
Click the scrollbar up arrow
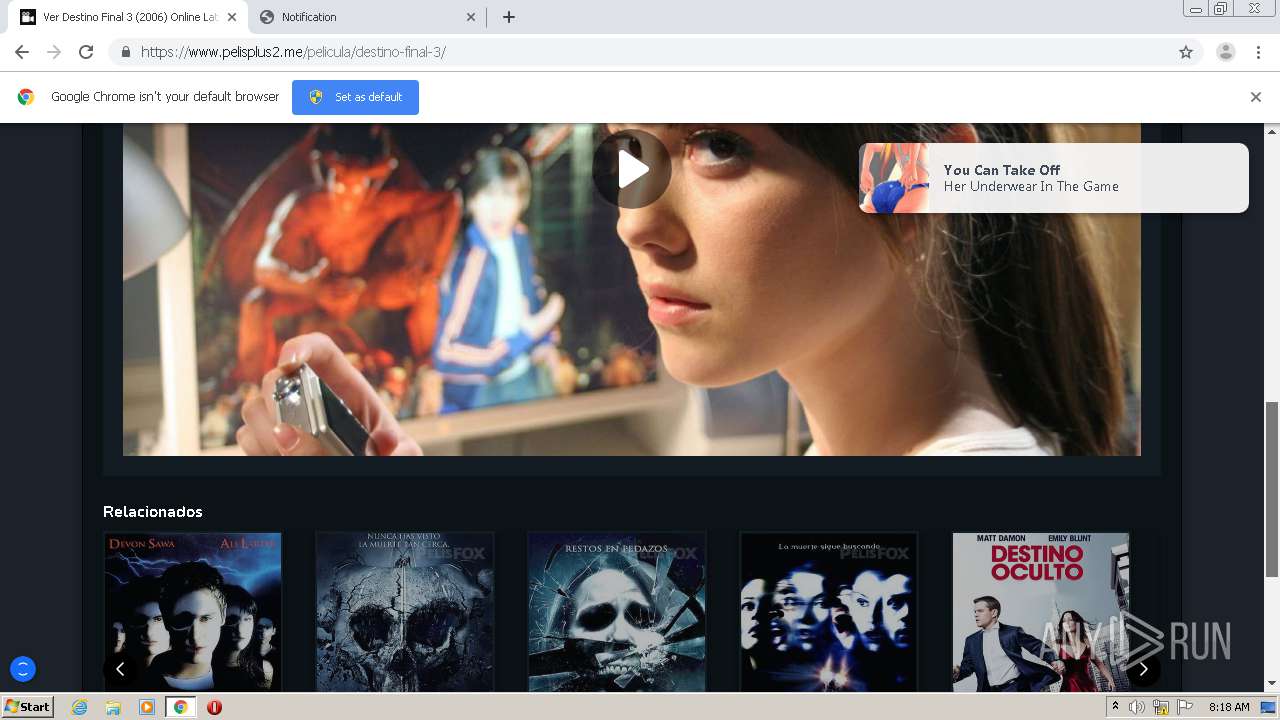1272,131
